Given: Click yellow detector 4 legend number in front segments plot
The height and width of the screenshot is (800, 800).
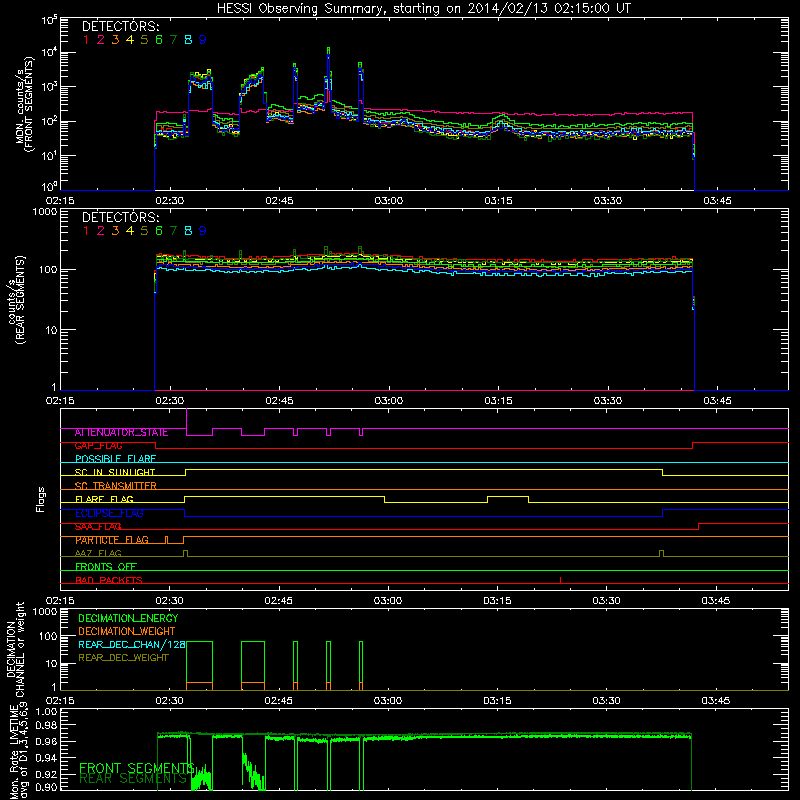Looking at the screenshot, I should 130,40.
